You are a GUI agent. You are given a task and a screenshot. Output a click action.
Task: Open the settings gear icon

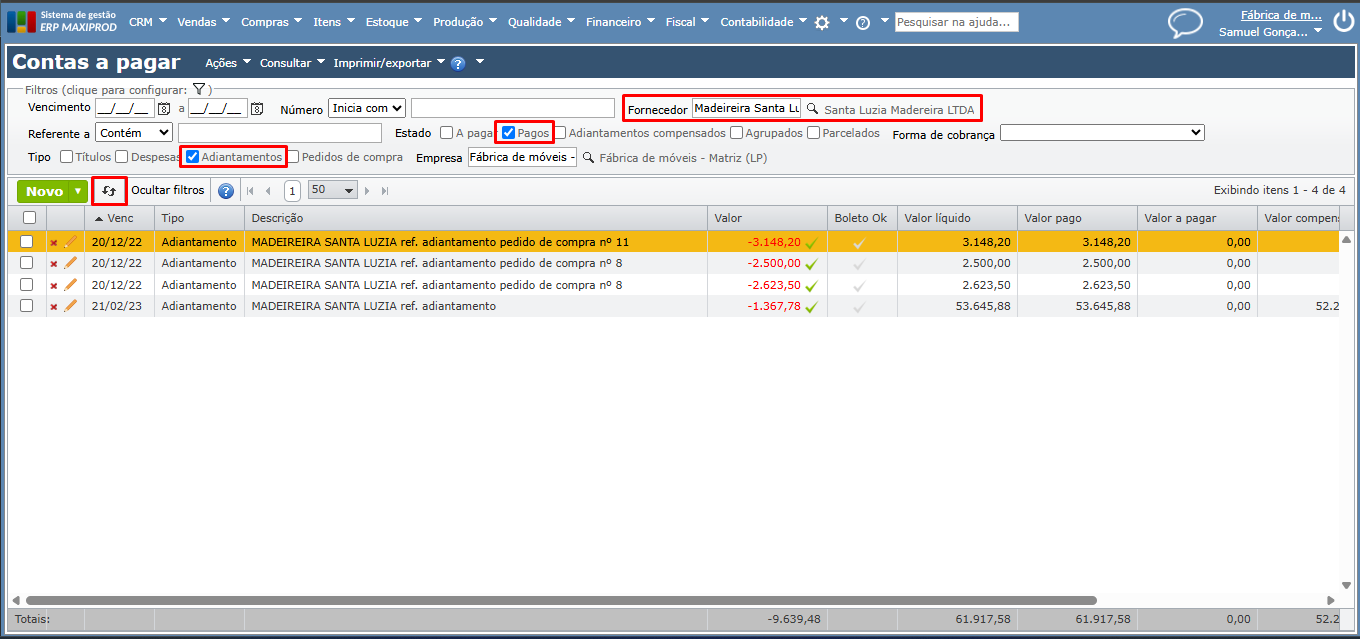click(x=822, y=22)
